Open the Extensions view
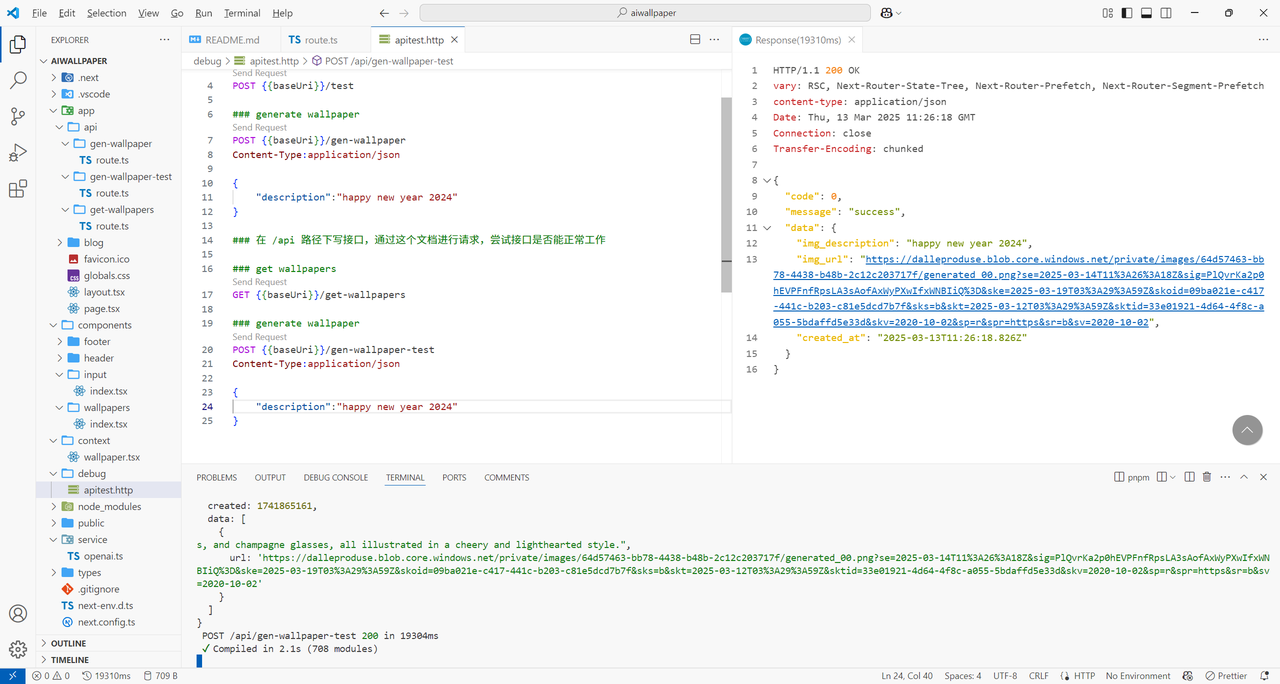1280x684 pixels. pyautogui.click(x=18, y=189)
